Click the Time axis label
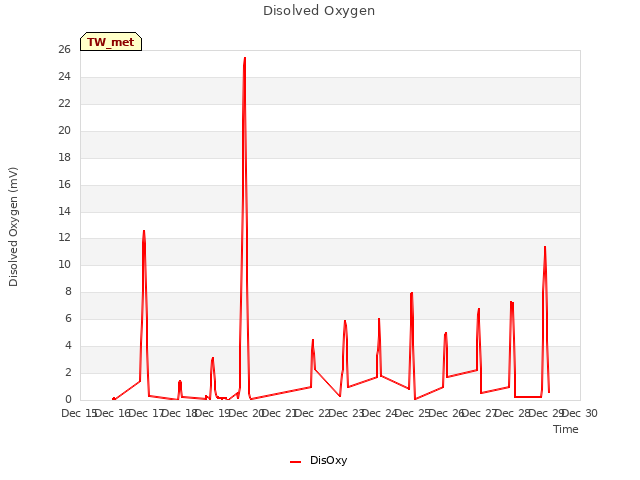This screenshot has height=480, width=640. (566, 429)
